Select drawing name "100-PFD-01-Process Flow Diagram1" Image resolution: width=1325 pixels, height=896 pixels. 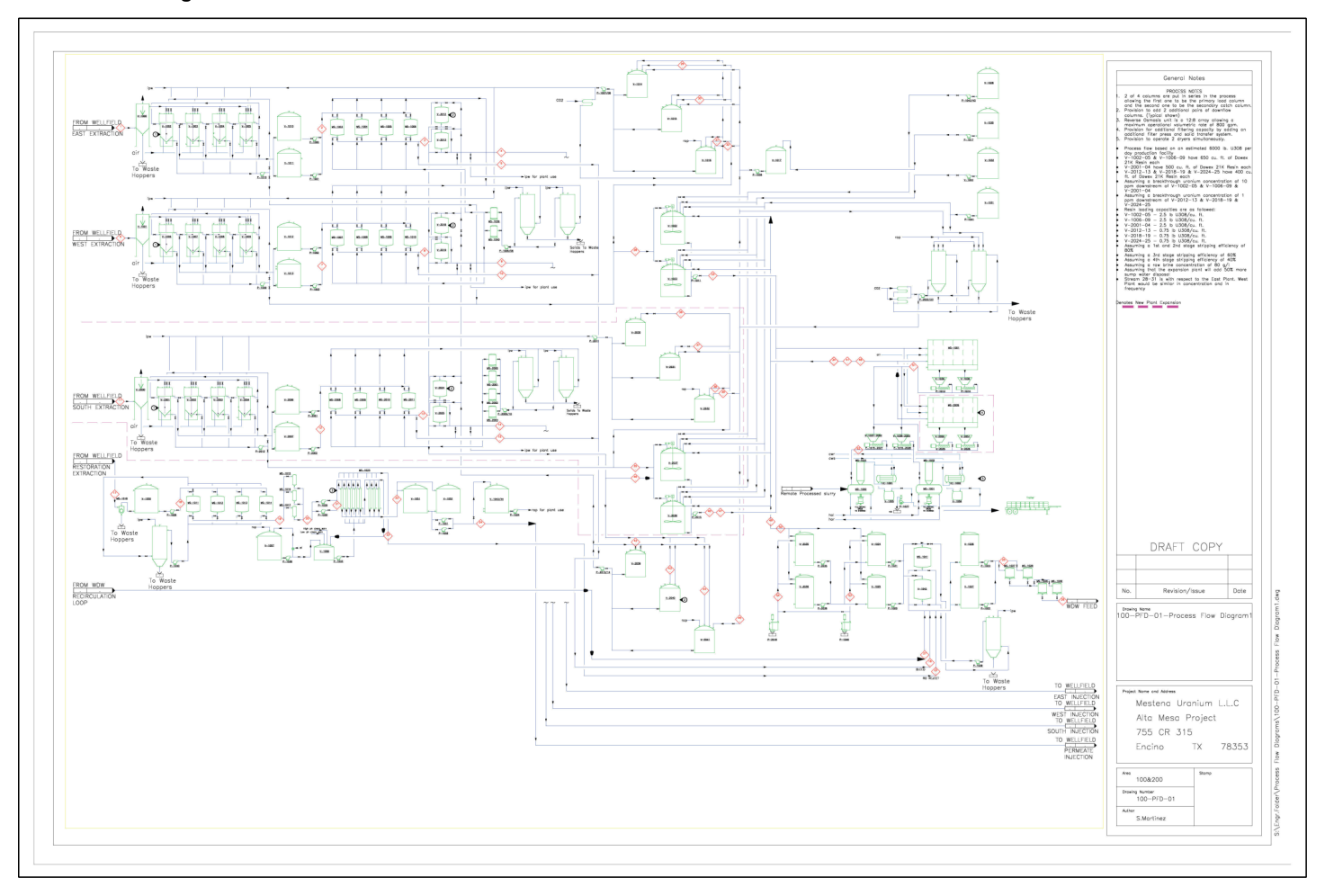pos(1184,616)
